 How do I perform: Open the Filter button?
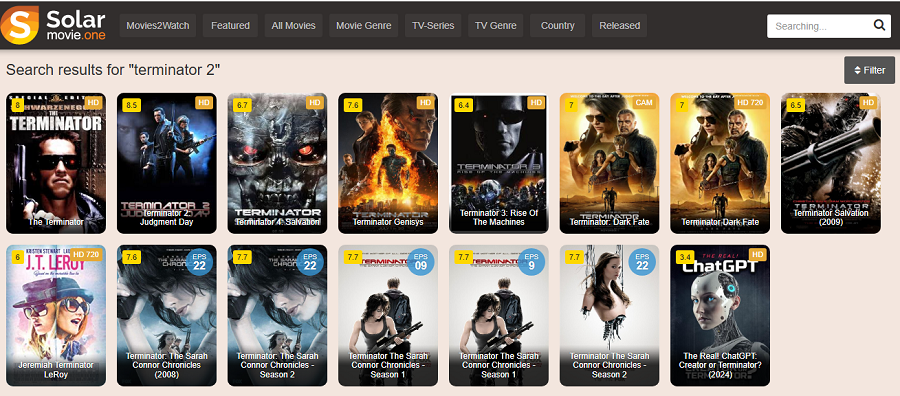coord(869,70)
